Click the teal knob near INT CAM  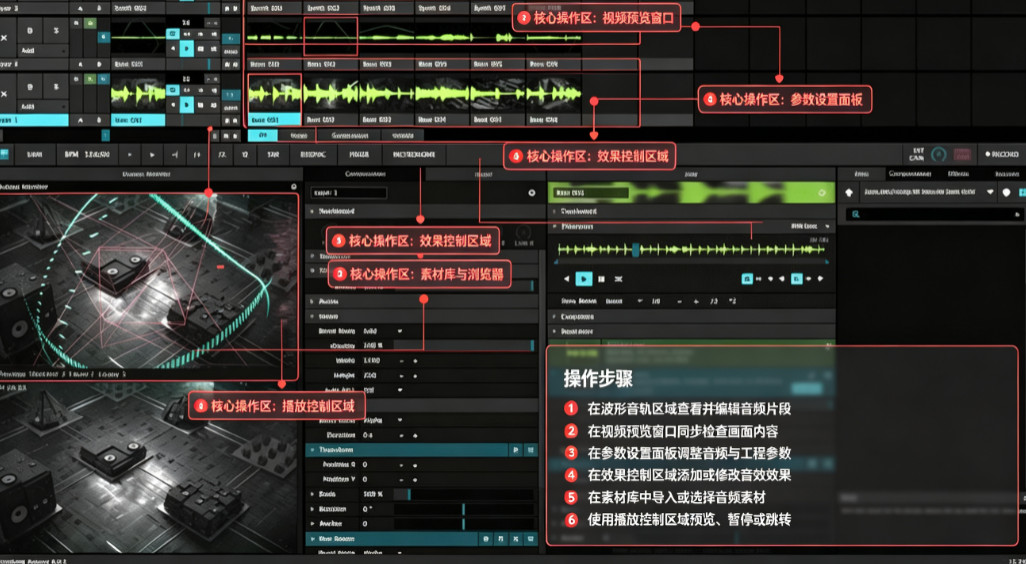[939, 155]
